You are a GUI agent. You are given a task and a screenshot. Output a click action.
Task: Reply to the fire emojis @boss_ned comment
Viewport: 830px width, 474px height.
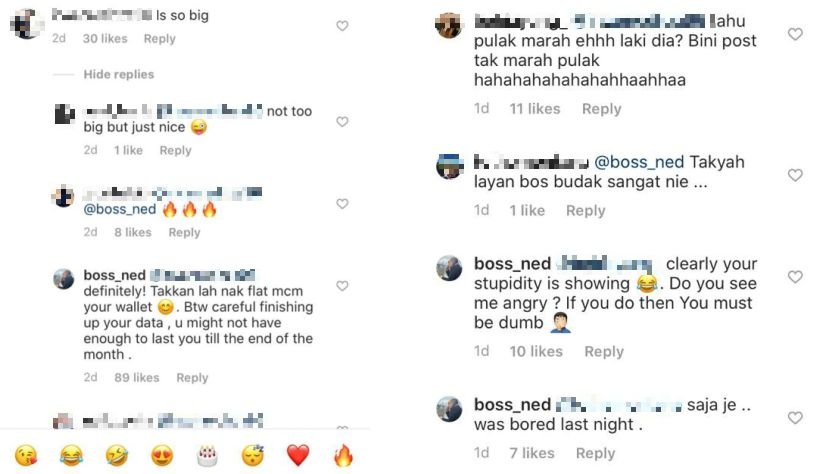(x=184, y=232)
